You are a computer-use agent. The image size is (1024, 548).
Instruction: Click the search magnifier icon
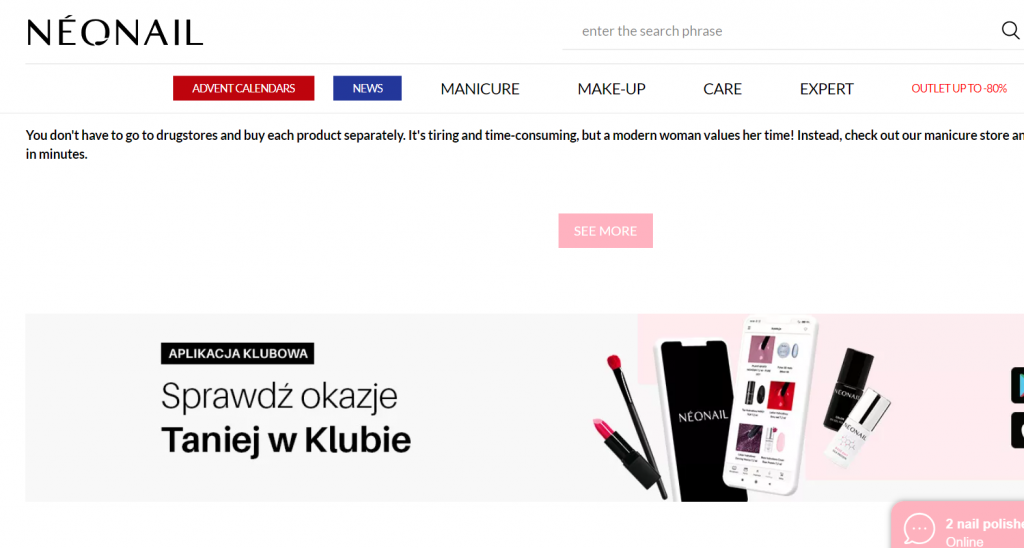point(1010,30)
